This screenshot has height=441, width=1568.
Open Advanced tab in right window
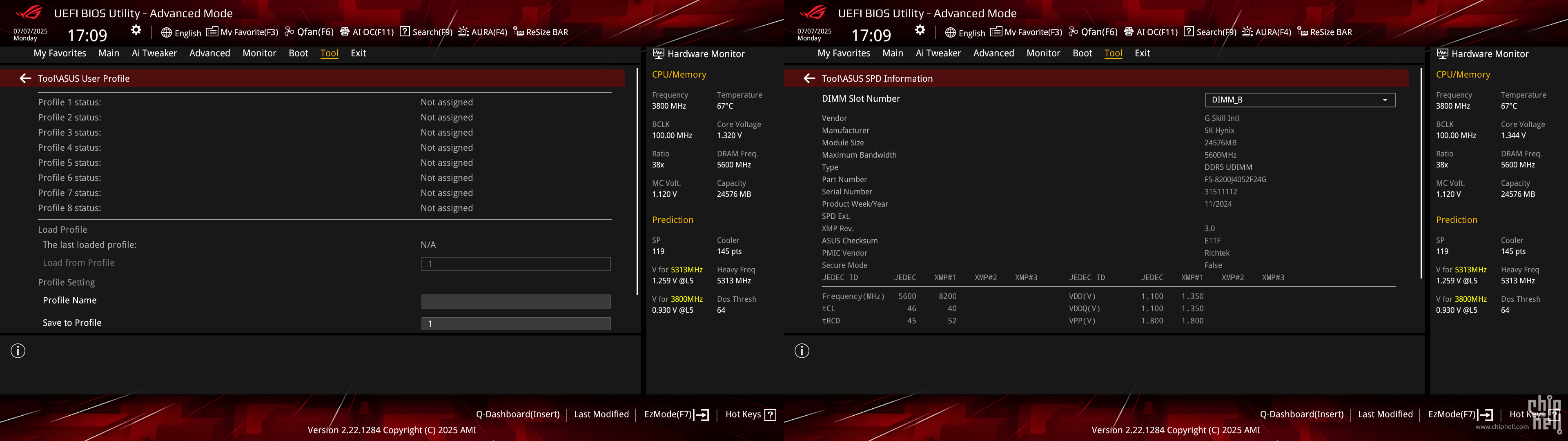(x=993, y=53)
